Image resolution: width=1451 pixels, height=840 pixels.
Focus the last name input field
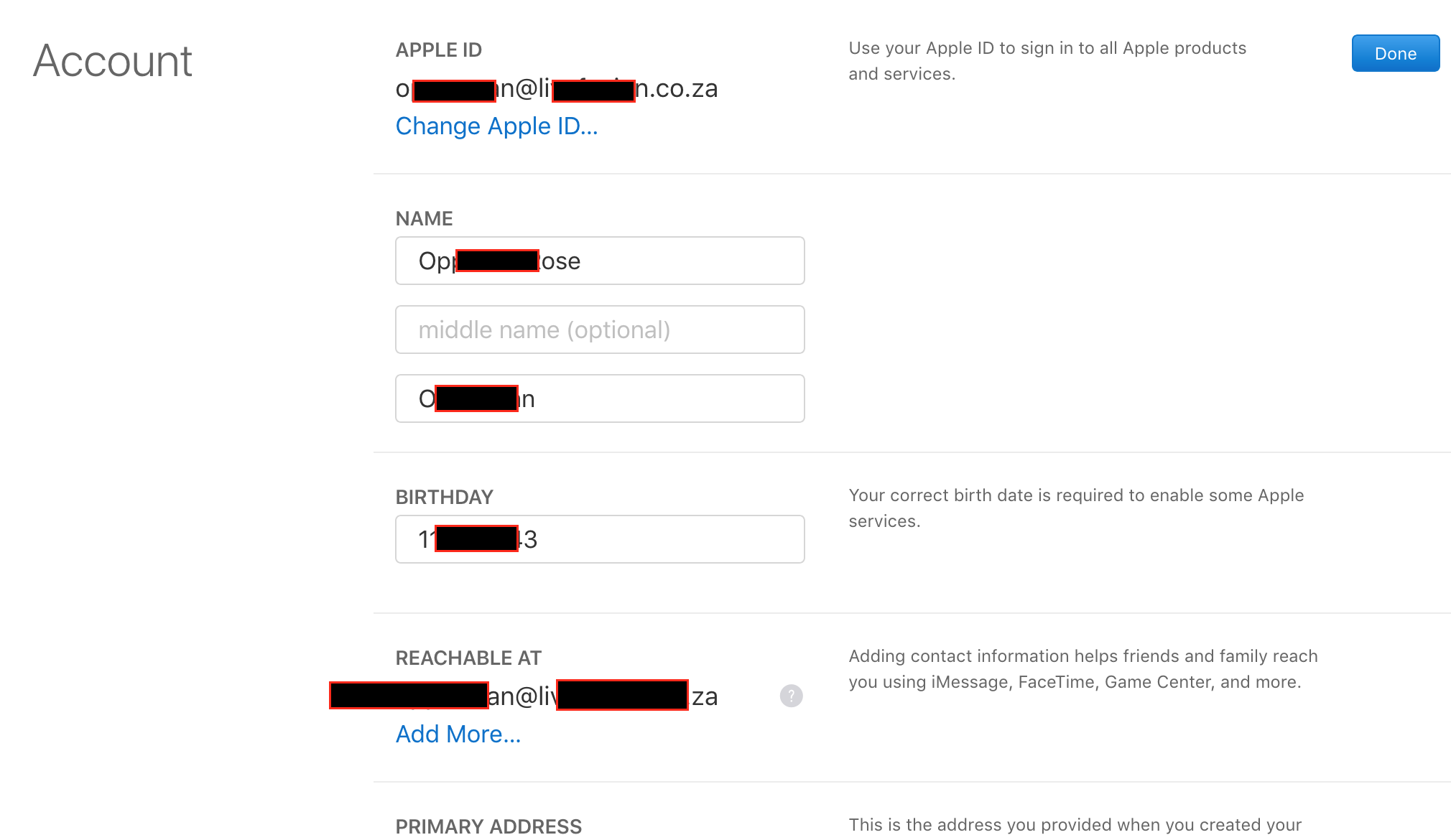coord(600,398)
